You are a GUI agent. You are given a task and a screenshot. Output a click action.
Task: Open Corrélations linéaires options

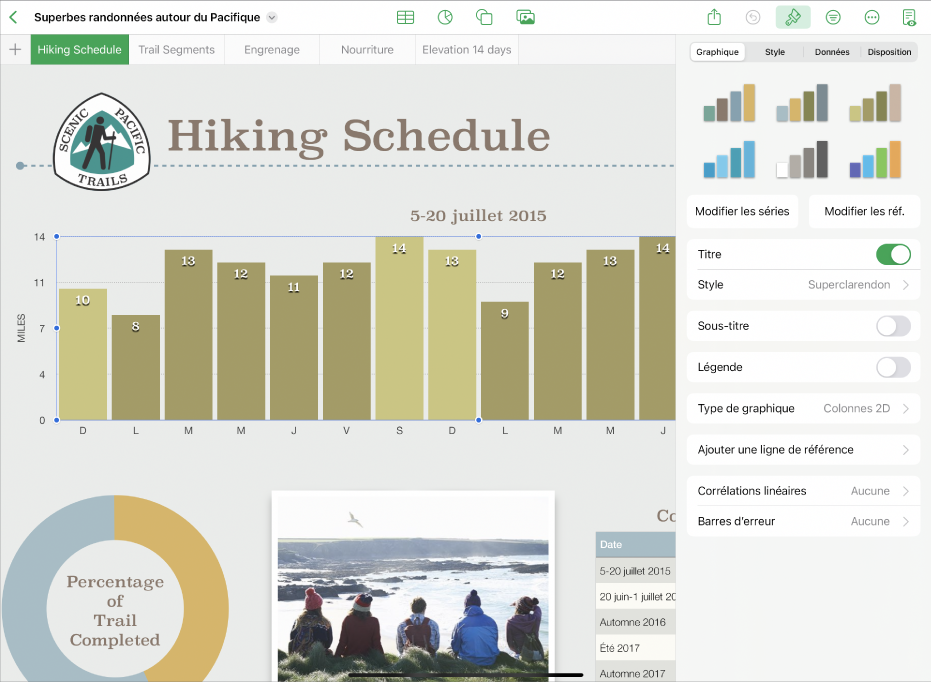tap(803, 491)
